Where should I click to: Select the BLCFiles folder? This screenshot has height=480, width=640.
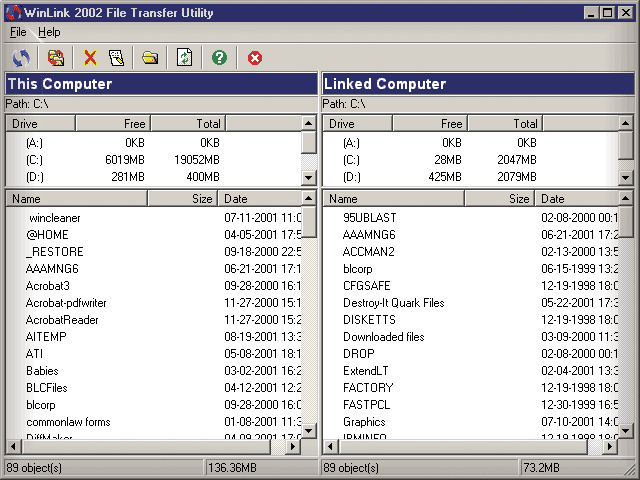tap(47, 388)
